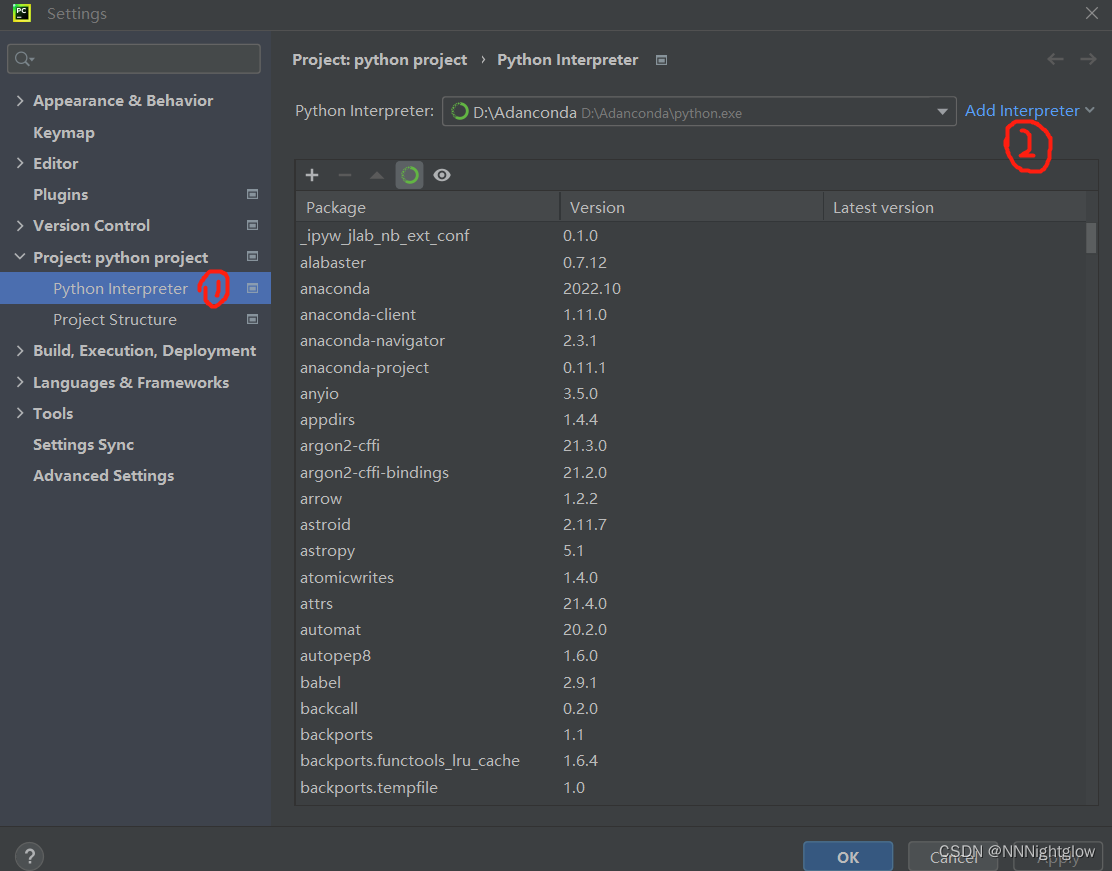
Task: Select the anaconda-client package row
Action: 691,314
